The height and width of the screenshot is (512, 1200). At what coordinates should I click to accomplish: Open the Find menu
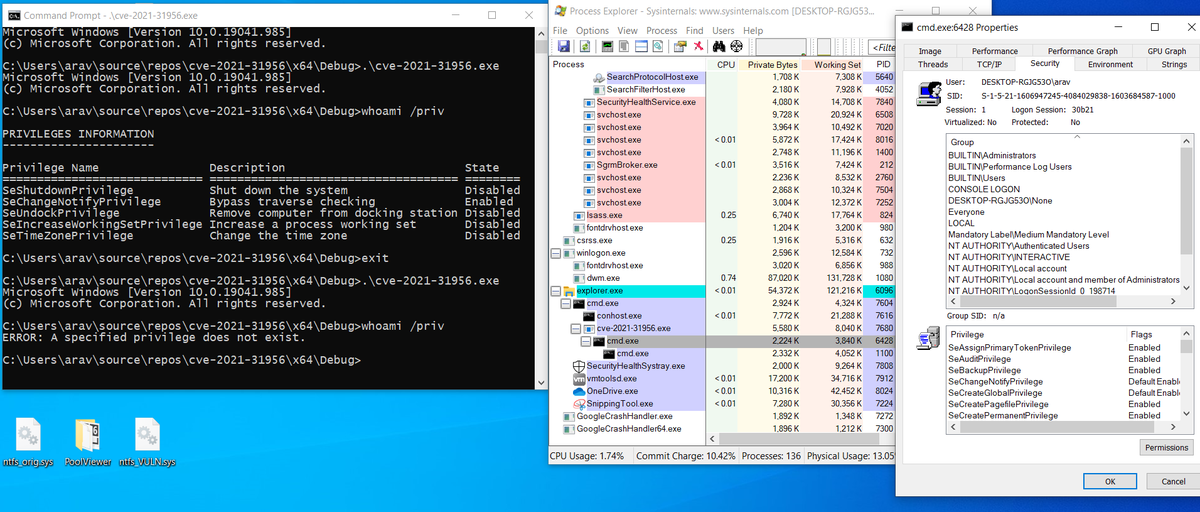694,31
